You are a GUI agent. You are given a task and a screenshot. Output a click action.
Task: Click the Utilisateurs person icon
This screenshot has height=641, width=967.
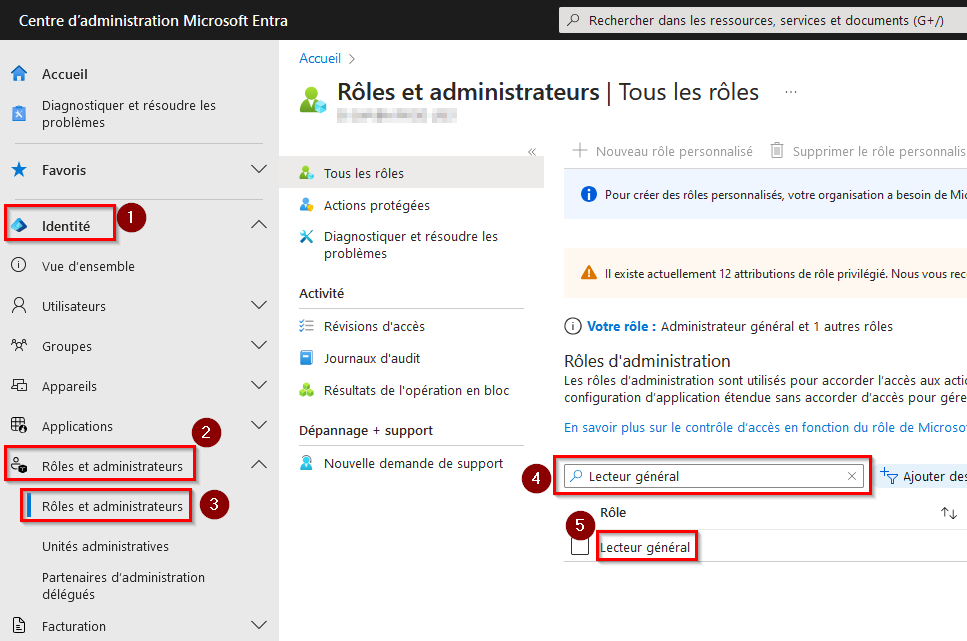tap(19, 305)
